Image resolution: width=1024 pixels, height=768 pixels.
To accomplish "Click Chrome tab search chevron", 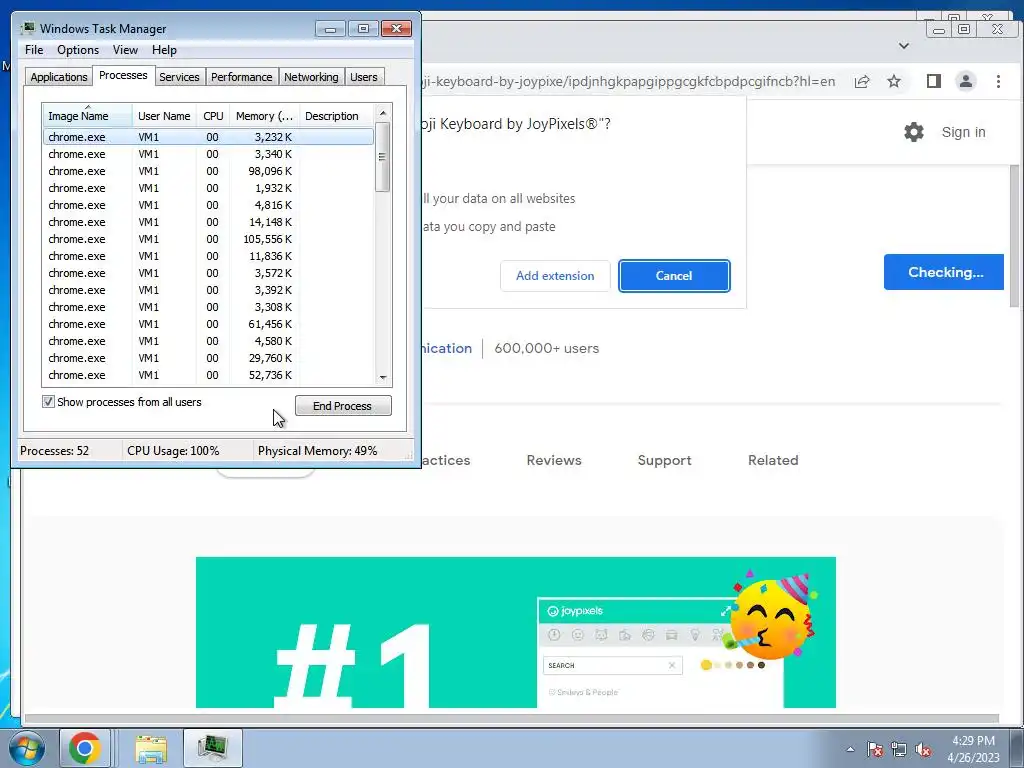I will tap(904, 46).
